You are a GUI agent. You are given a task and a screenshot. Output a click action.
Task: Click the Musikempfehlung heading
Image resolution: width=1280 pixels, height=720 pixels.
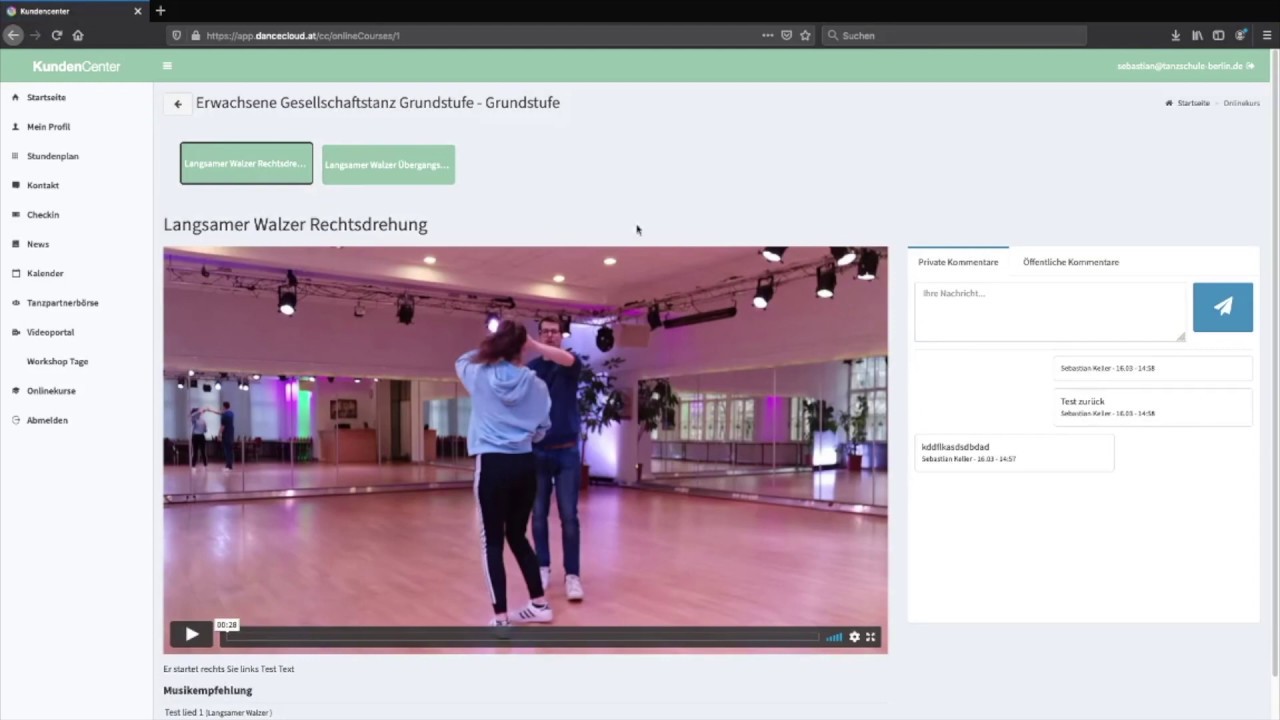pos(208,690)
